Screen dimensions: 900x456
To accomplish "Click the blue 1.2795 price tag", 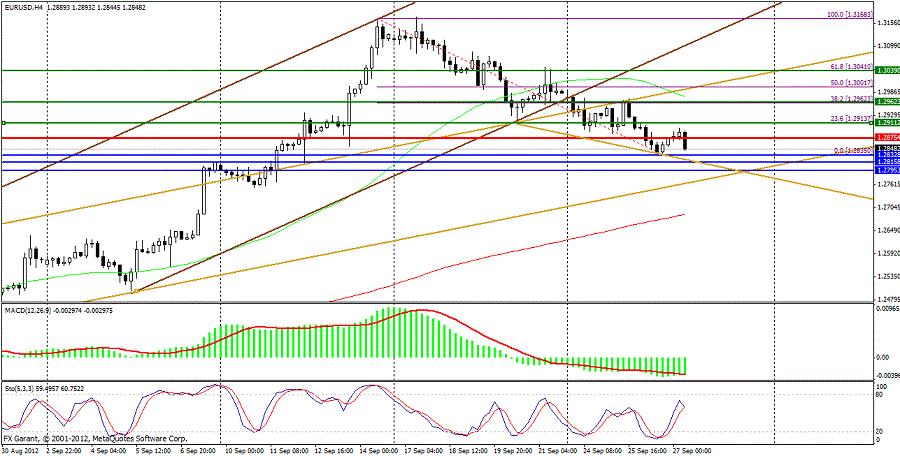I will pyautogui.click(x=886, y=171).
